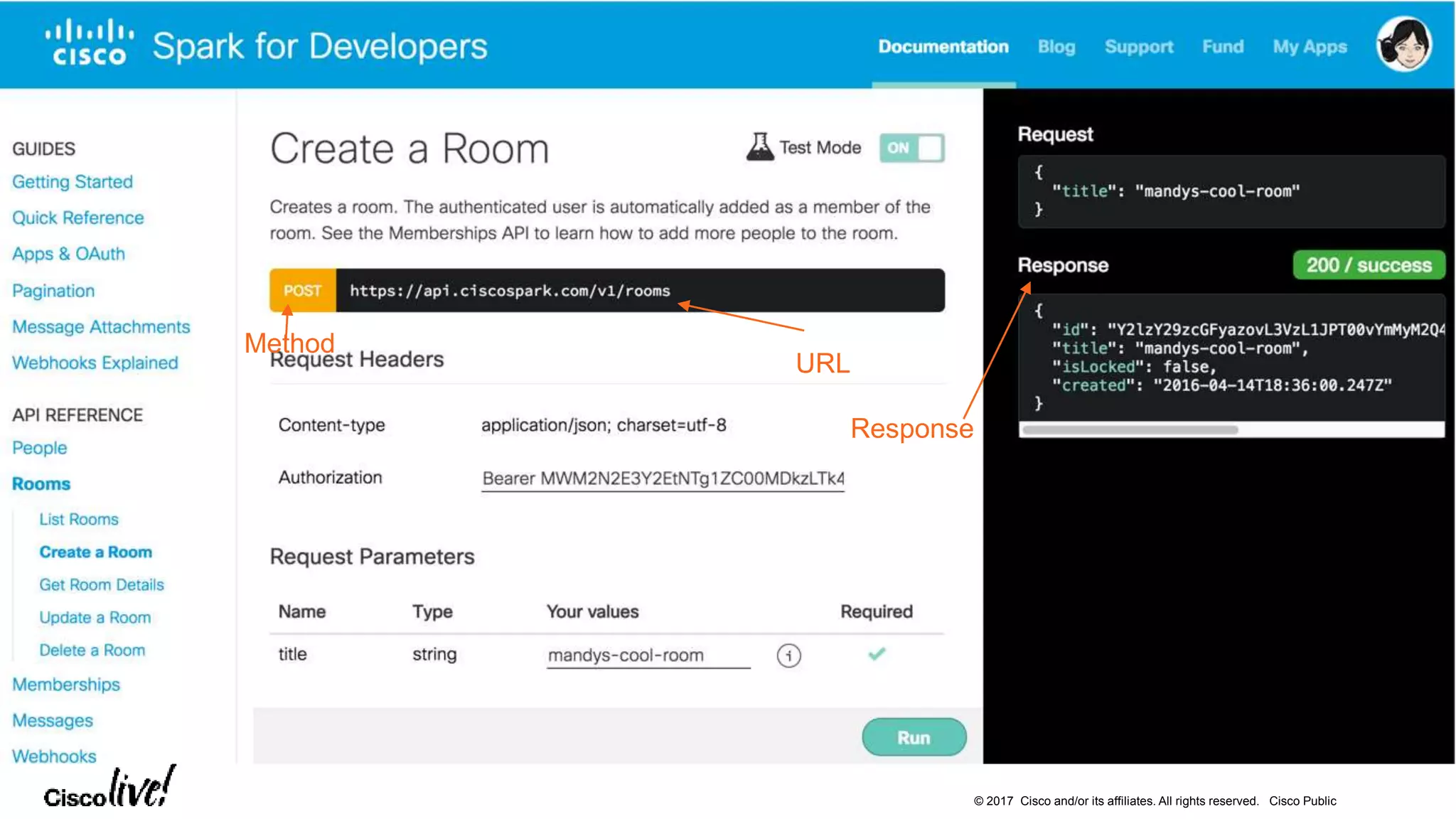The height and width of the screenshot is (819, 1456).
Task: Open the Getting Started guide
Action: click(x=73, y=182)
